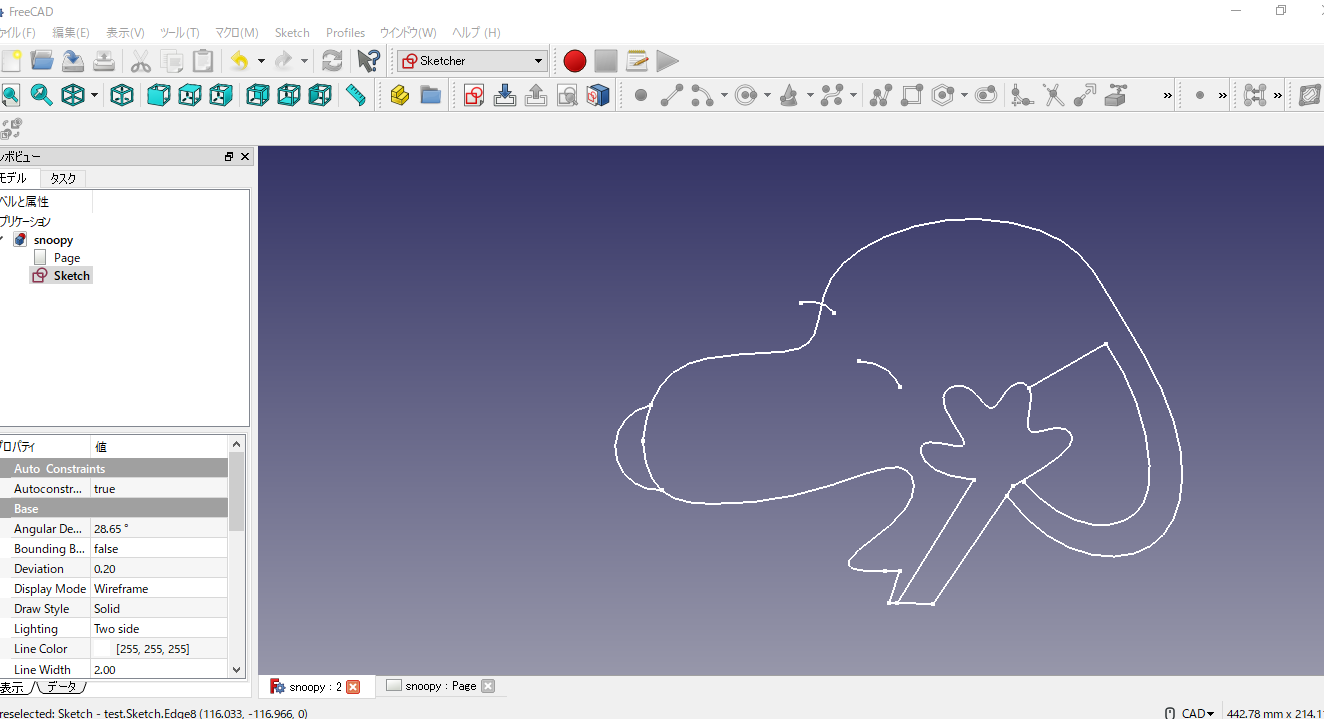Click the Paste clipboard icon
The height and width of the screenshot is (719, 1324).
pyautogui.click(x=203, y=61)
